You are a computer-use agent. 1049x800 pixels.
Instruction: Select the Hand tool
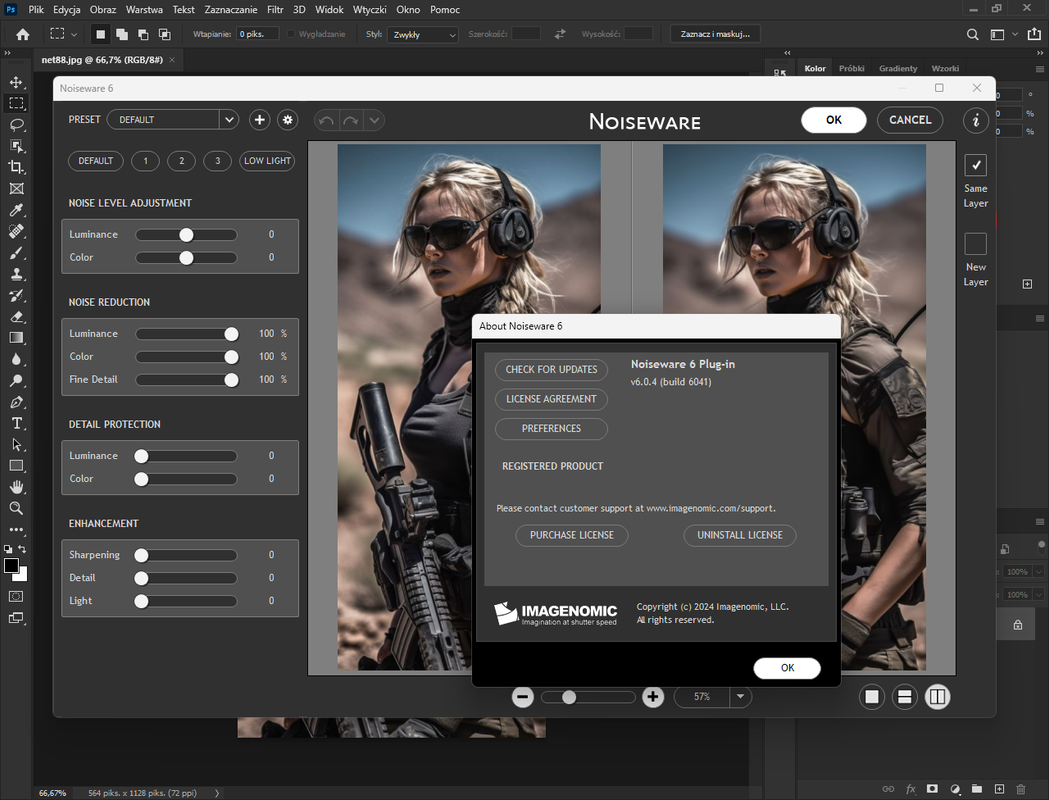tap(16, 487)
